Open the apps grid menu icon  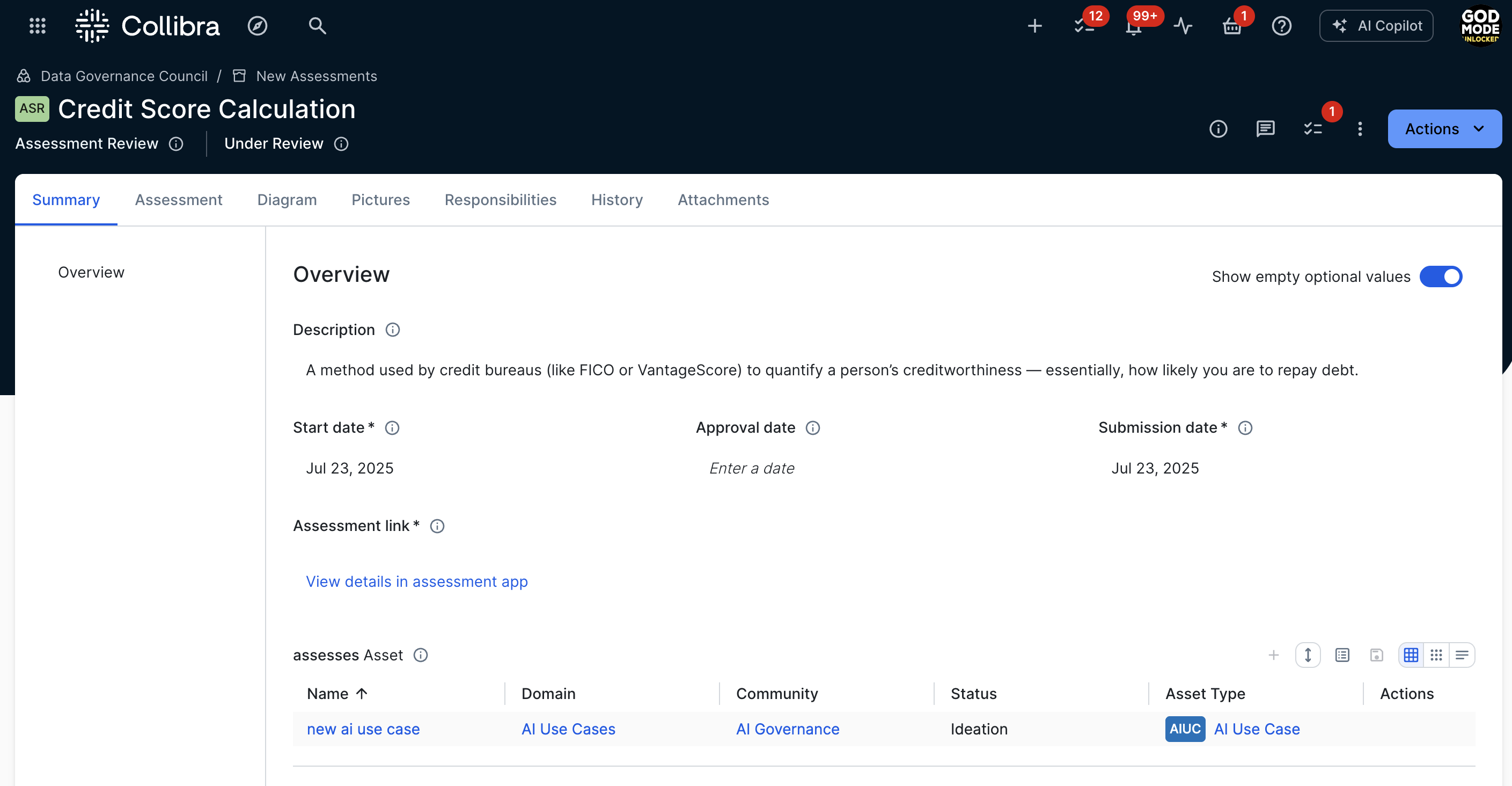(x=38, y=26)
